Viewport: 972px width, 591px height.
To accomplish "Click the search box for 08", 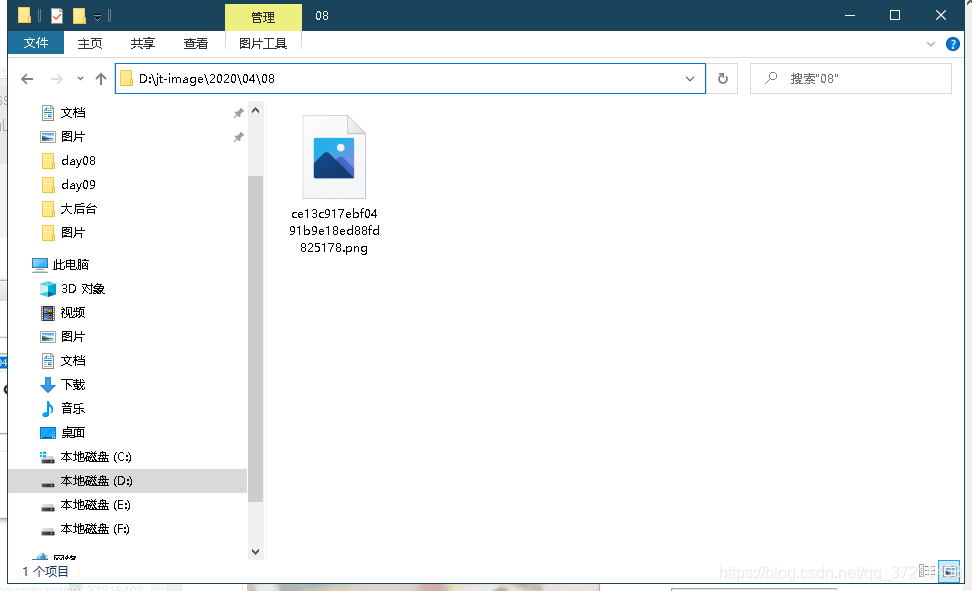I will [850, 79].
